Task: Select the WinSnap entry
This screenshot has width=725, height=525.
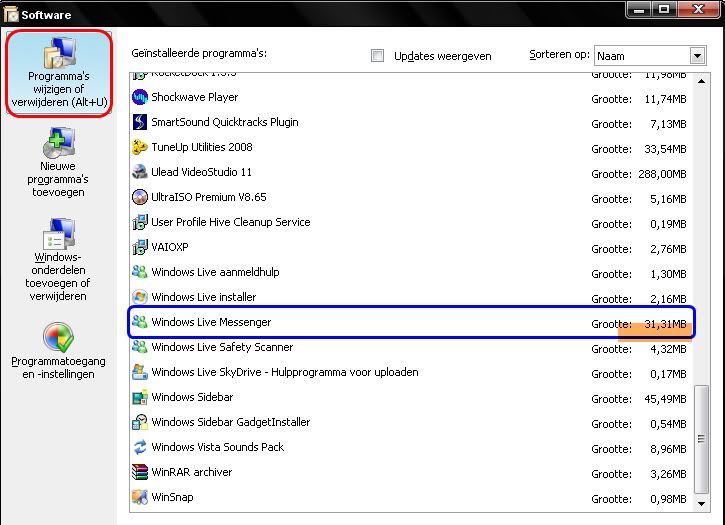Action: coord(412,497)
